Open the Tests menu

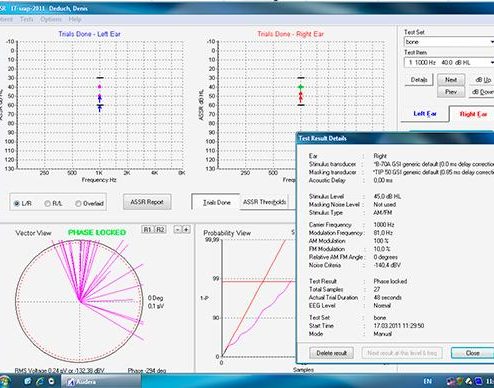point(26,19)
